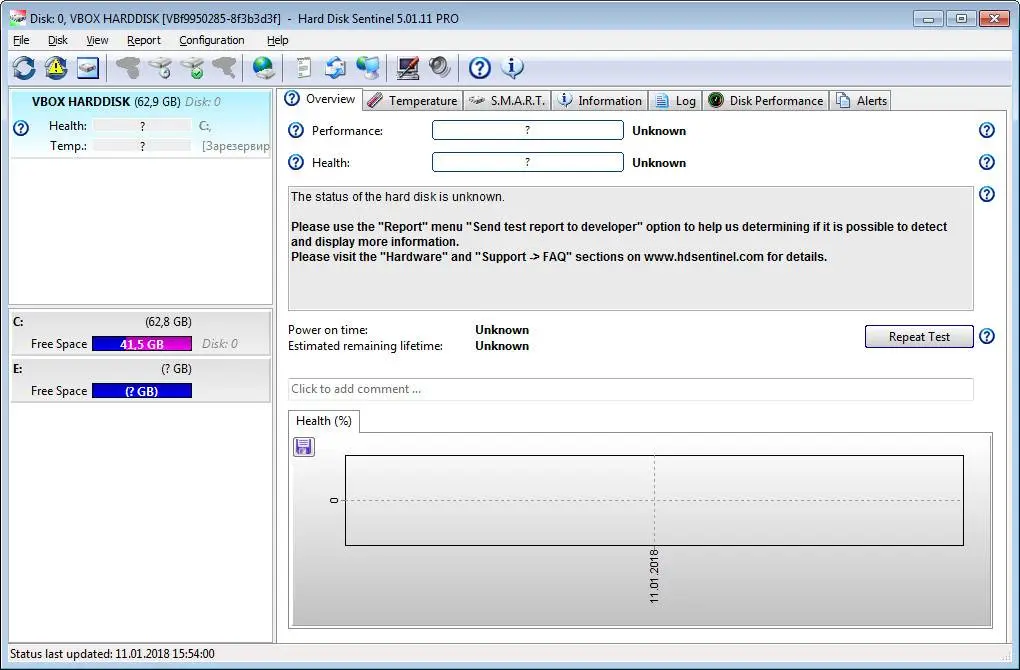This screenshot has width=1020, height=670.
Task: Click 'Status last updated' status bar text
Action: [x=112, y=654]
